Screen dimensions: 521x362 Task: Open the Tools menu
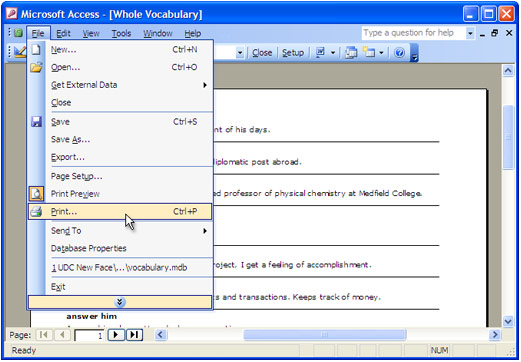tap(121, 33)
